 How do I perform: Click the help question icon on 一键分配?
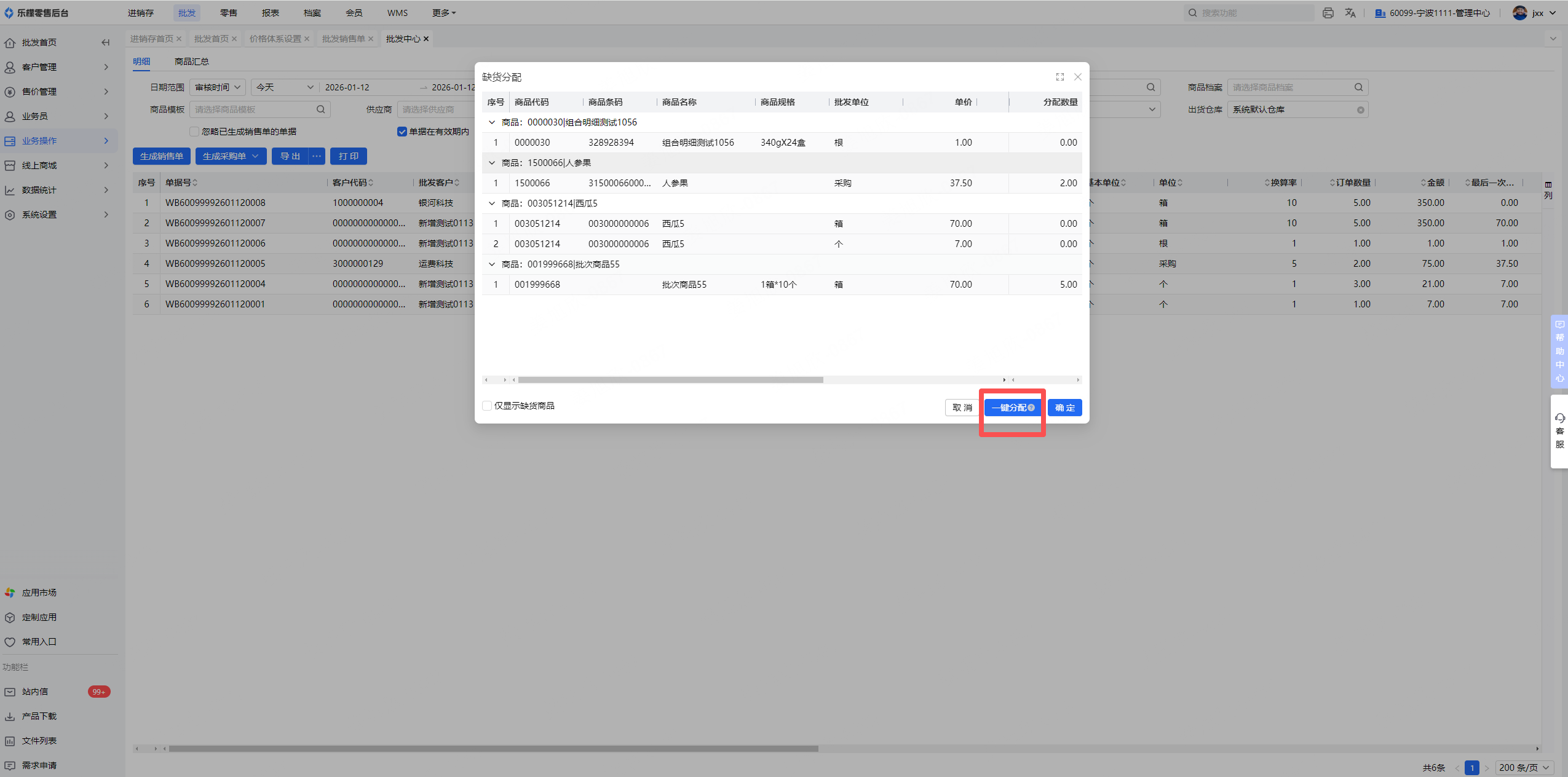coord(1031,408)
